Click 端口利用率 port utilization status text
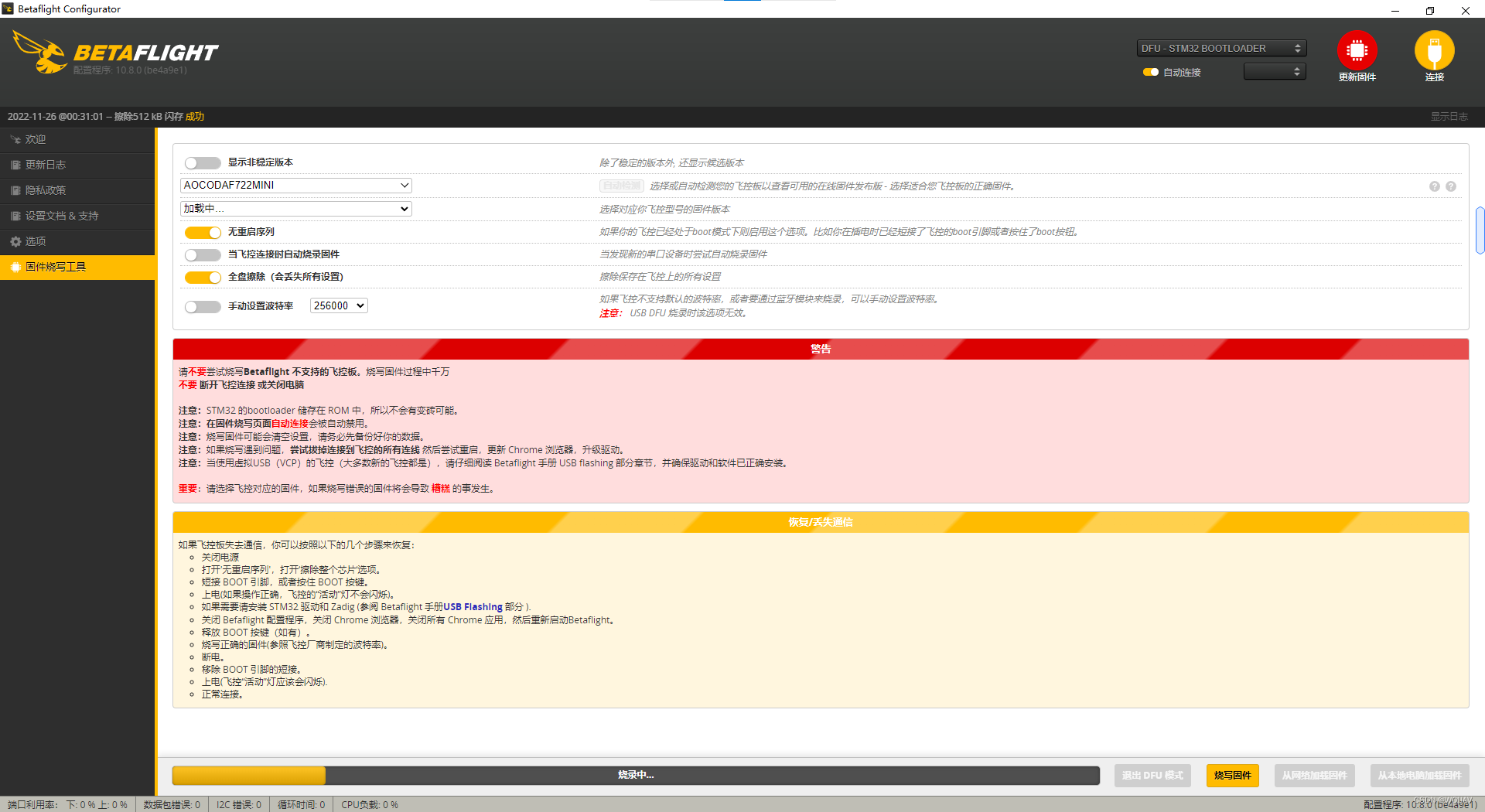This screenshot has width=1485, height=812. pos(67,805)
